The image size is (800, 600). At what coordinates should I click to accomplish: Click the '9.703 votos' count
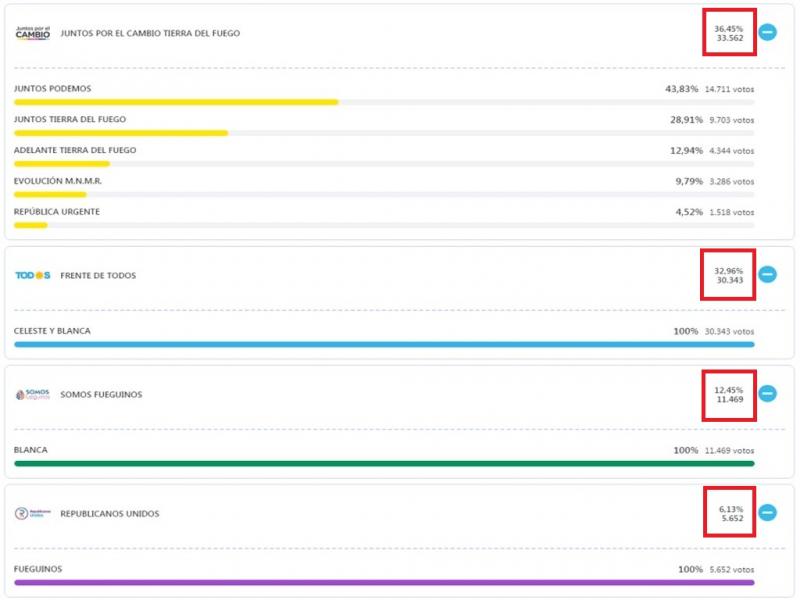coord(732,120)
